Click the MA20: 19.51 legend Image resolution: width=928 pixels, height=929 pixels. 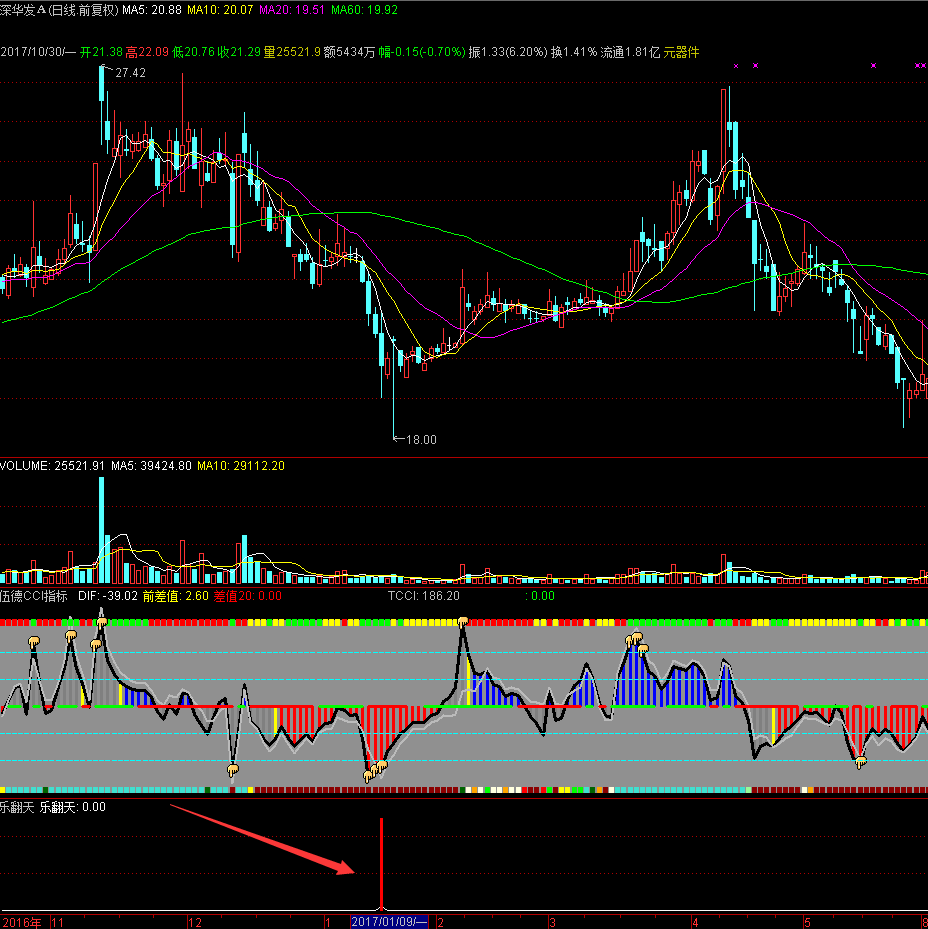(x=292, y=10)
